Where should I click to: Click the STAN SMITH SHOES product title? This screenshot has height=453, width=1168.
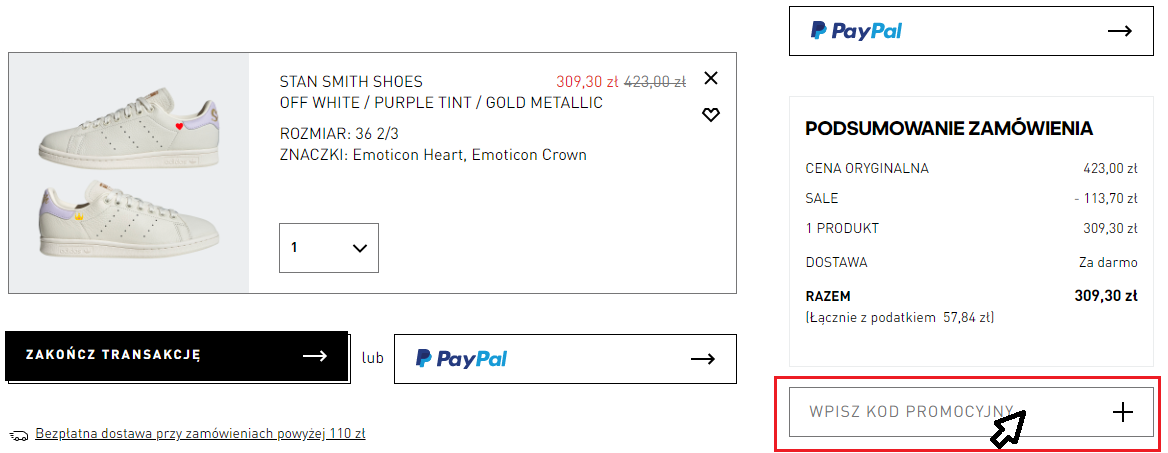351,81
